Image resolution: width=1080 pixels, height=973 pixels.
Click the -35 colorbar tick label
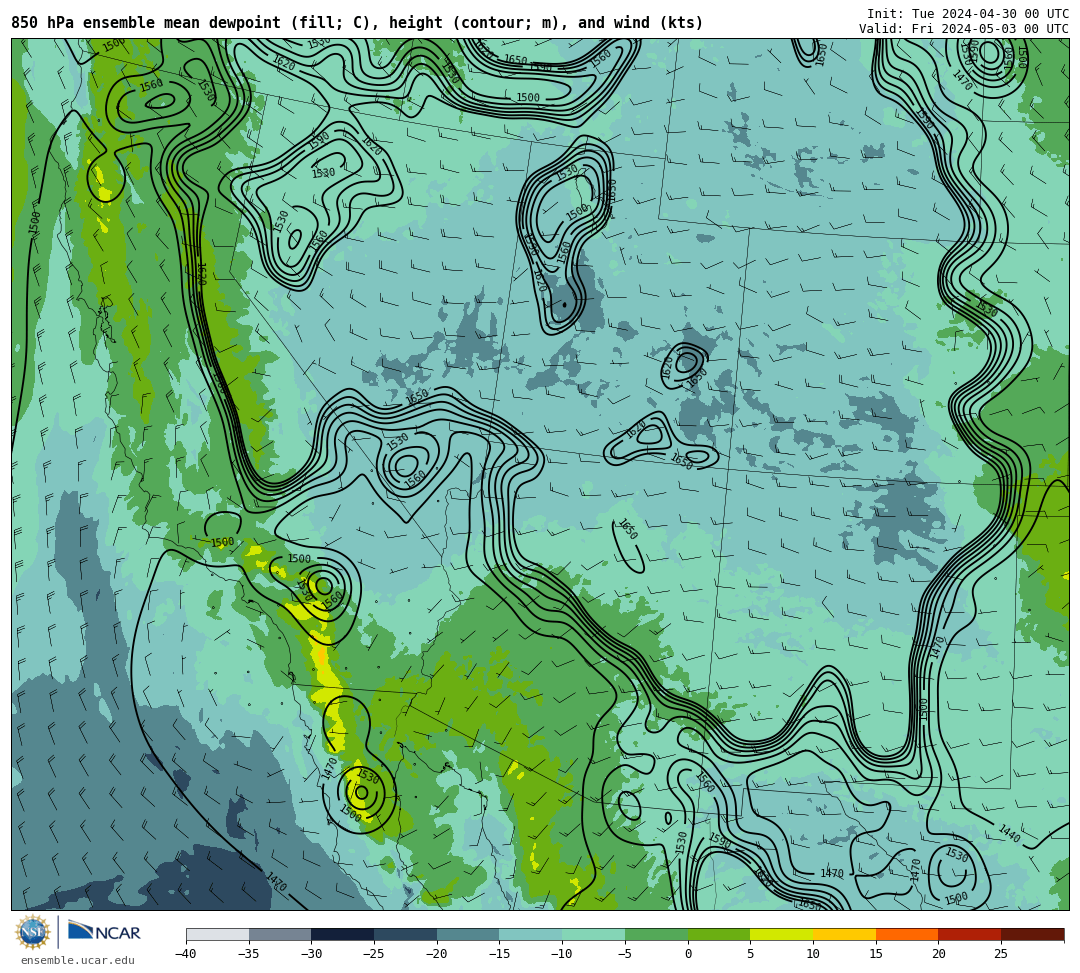(x=248, y=954)
